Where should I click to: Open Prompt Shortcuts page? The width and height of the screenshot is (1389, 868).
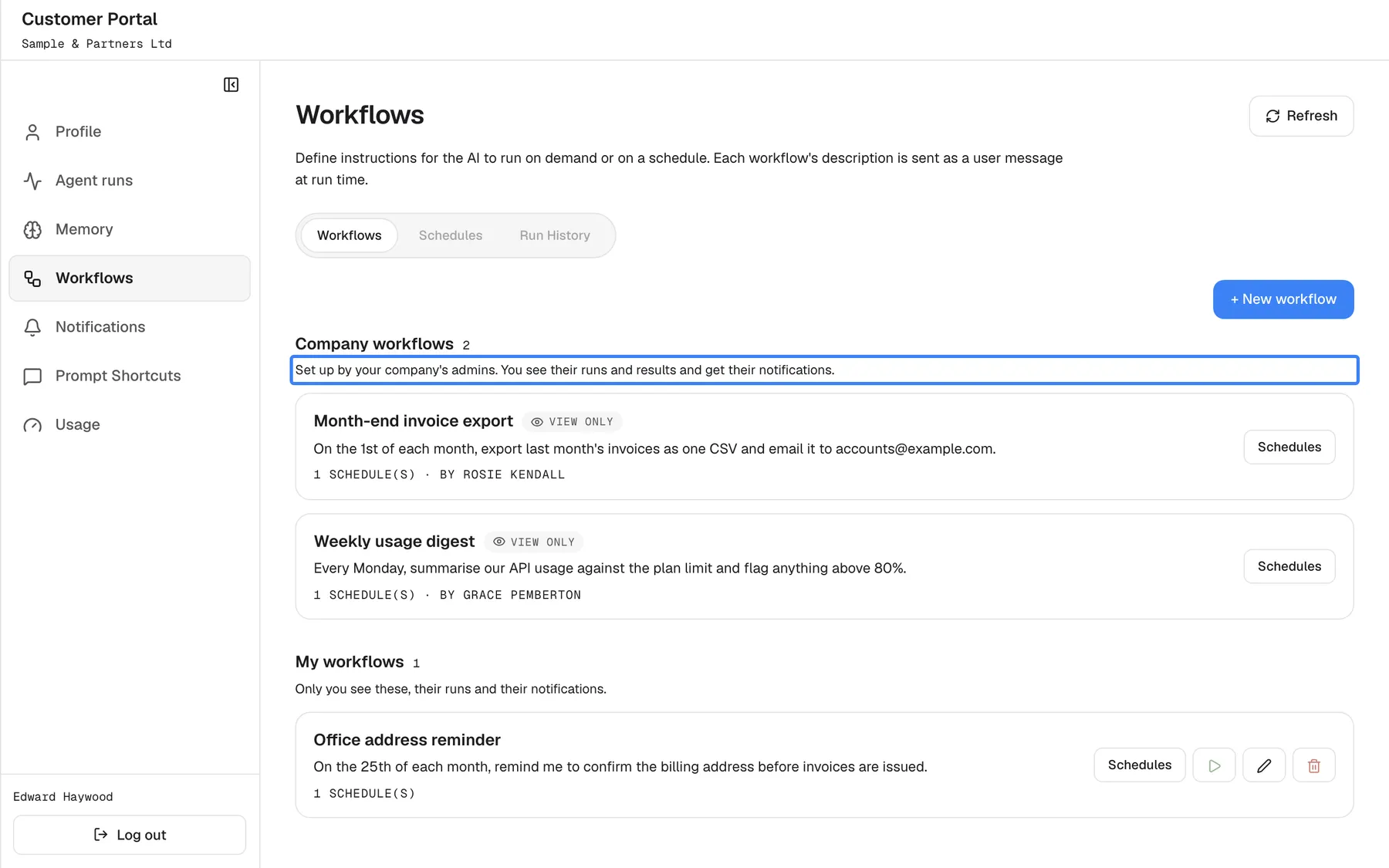click(x=130, y=376)
